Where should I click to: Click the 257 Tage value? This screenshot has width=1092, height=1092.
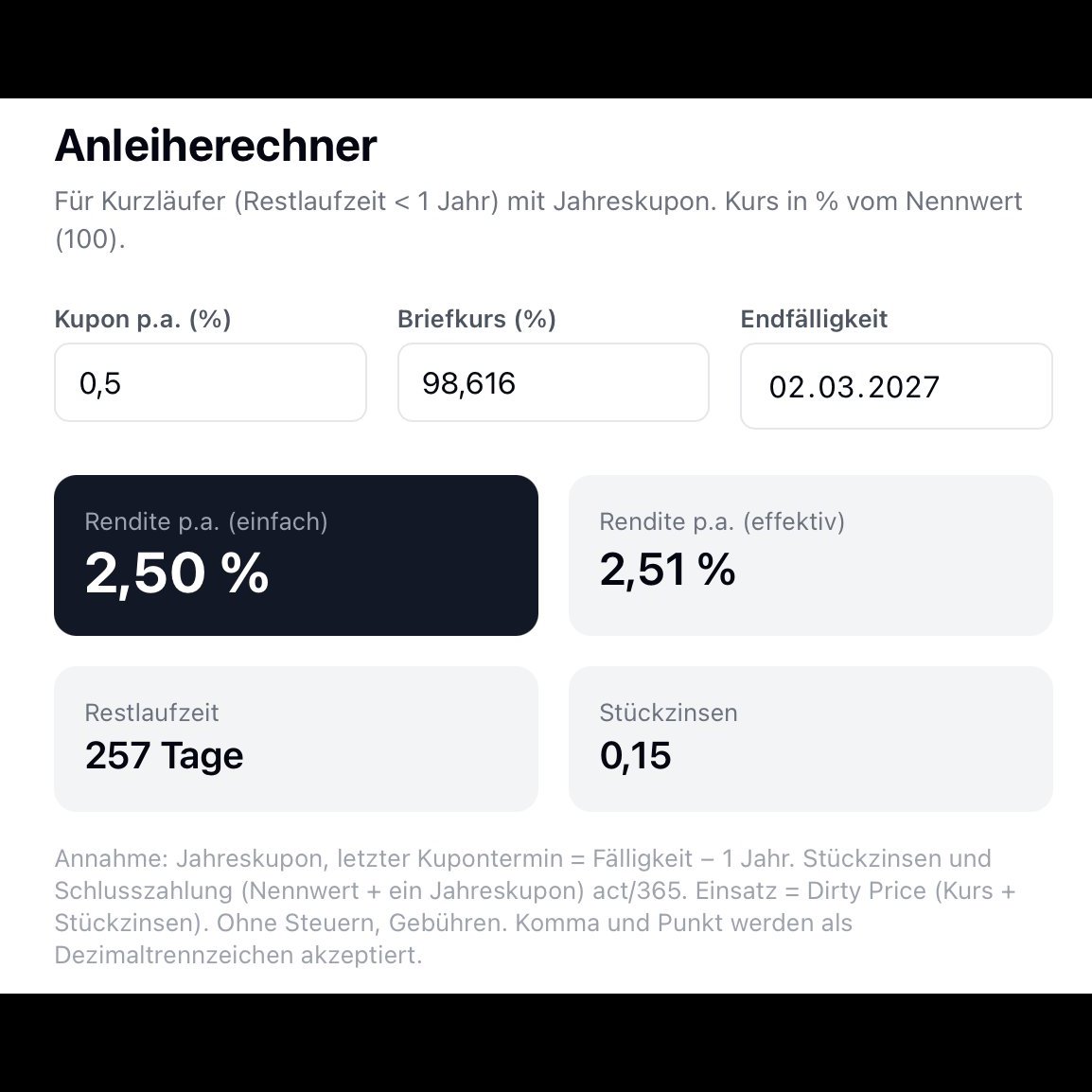pyautogui.click(x=165, y=756)
